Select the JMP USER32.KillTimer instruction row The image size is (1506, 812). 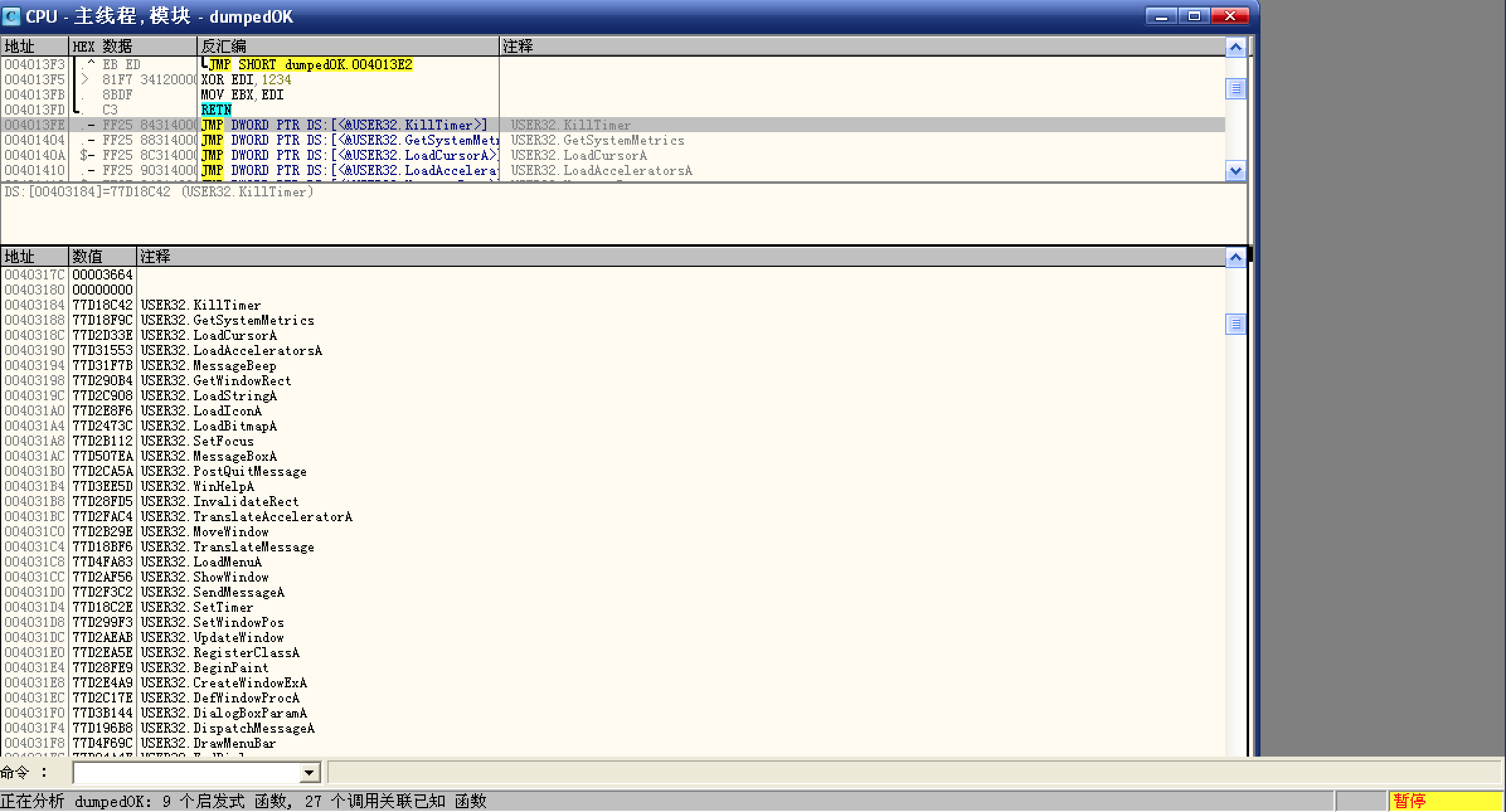343,125
